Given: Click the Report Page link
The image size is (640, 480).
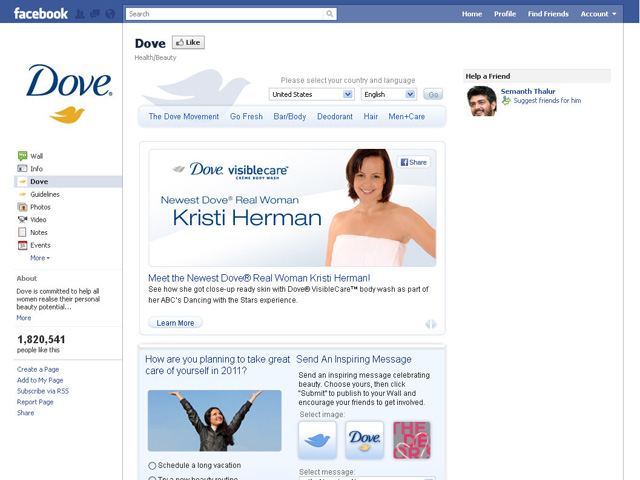Looking at the screenshot, I should 35,402.
